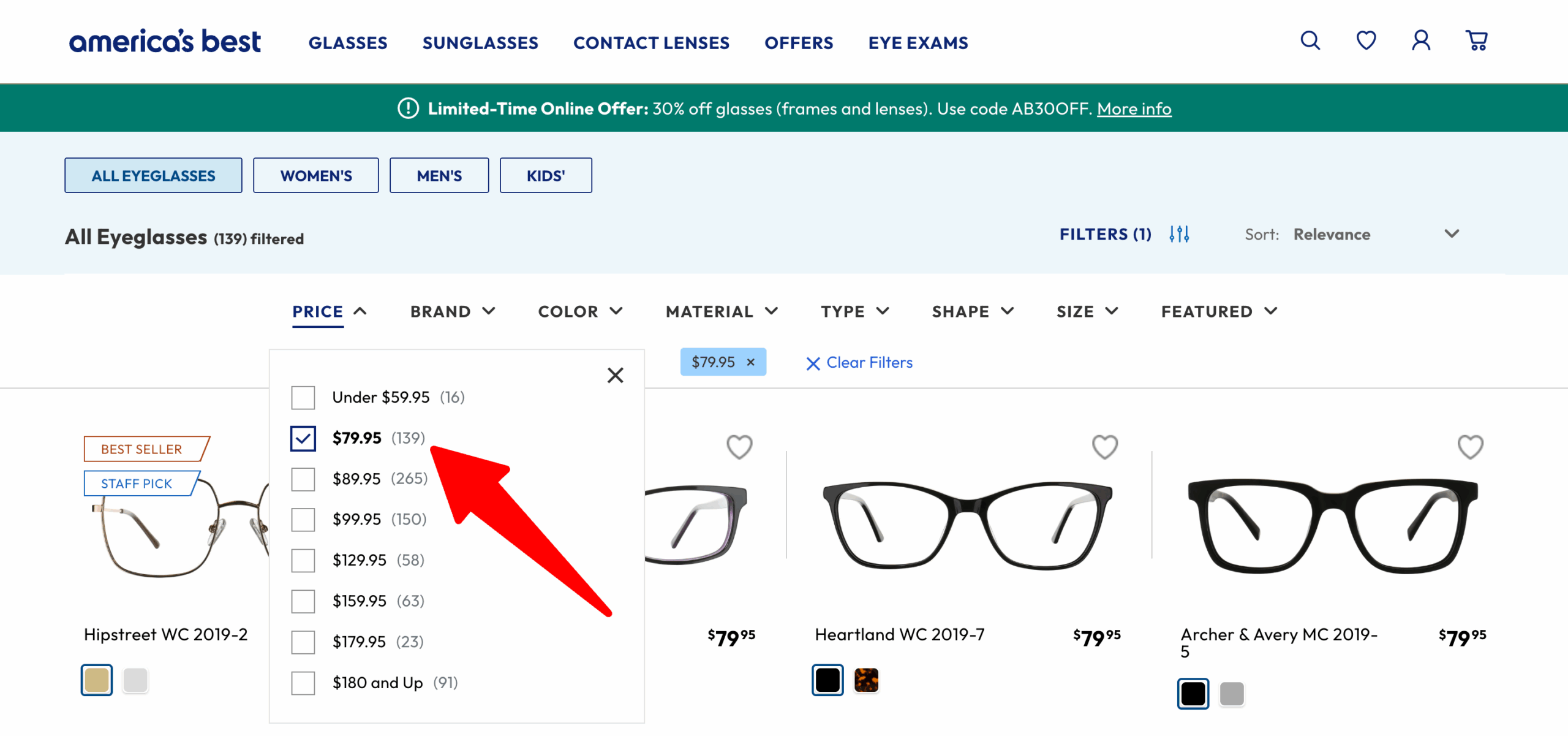This screenshot has width=1568, height=736.
Task: Select the $129.95 price checkbox
Action: click(303, 561)
